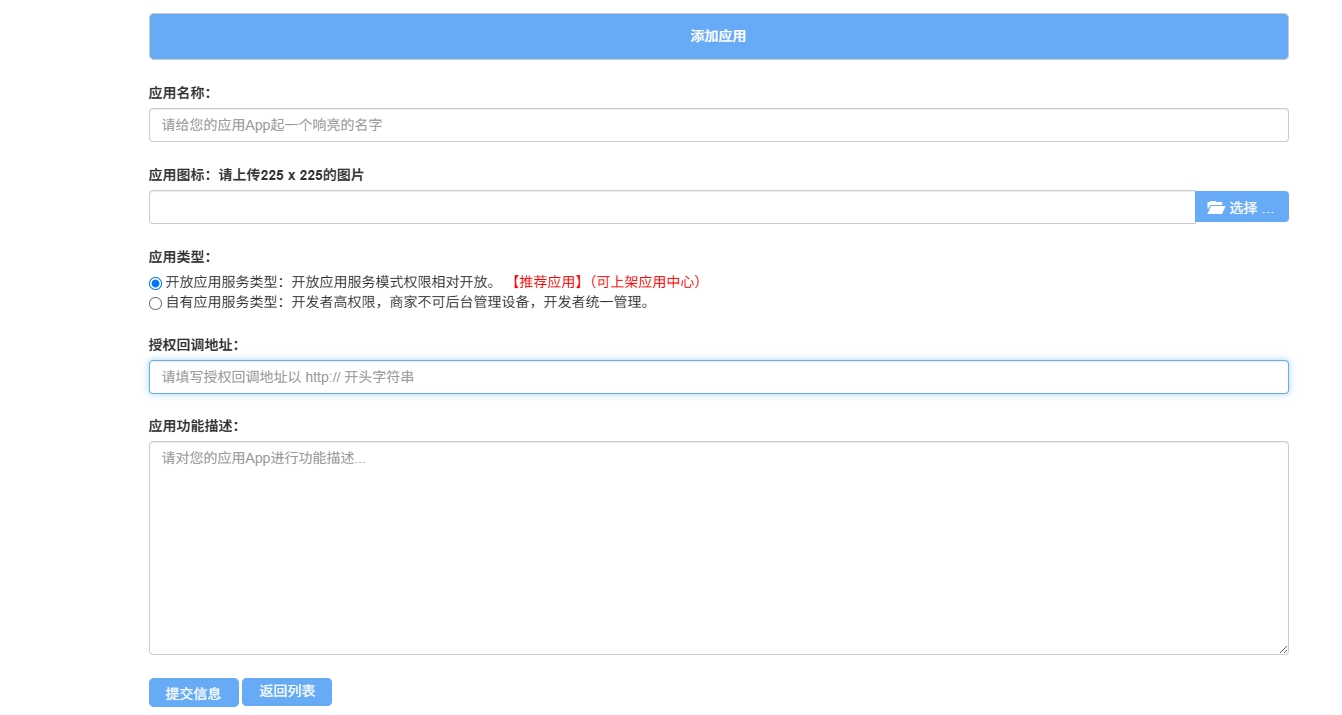Viewport: 1342px width, 715px height.
Task: Click the 应用图标 upload size label
Action: pyautogui.click(x=256, y=175)
